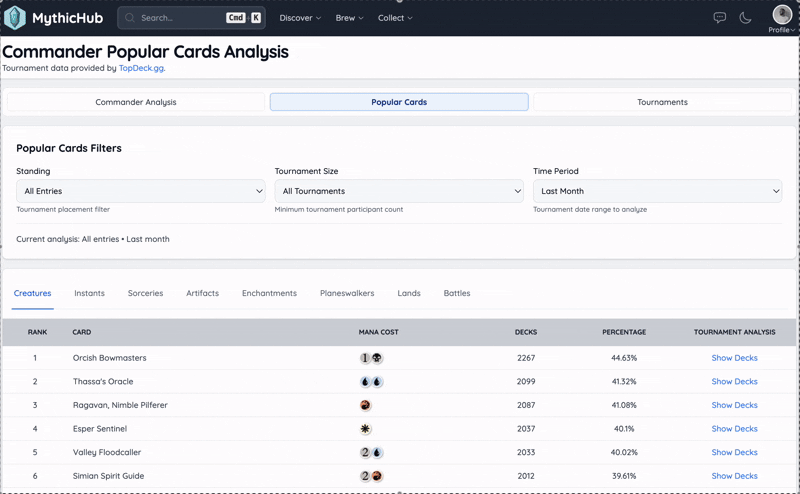The height and width of the screenshot is (494, 800).
Task: Select the Instants card type tab
Action: coord(89,293)
